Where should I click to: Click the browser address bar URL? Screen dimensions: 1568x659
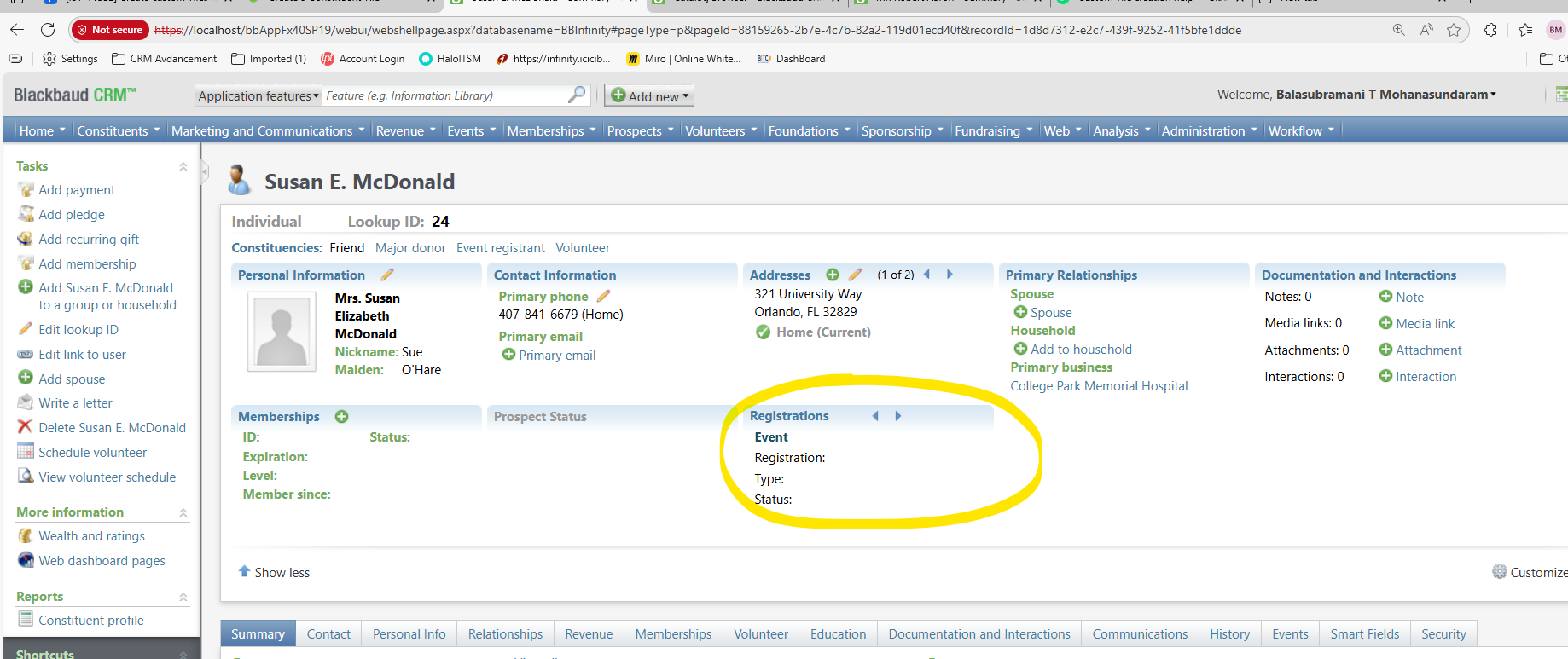698,30
